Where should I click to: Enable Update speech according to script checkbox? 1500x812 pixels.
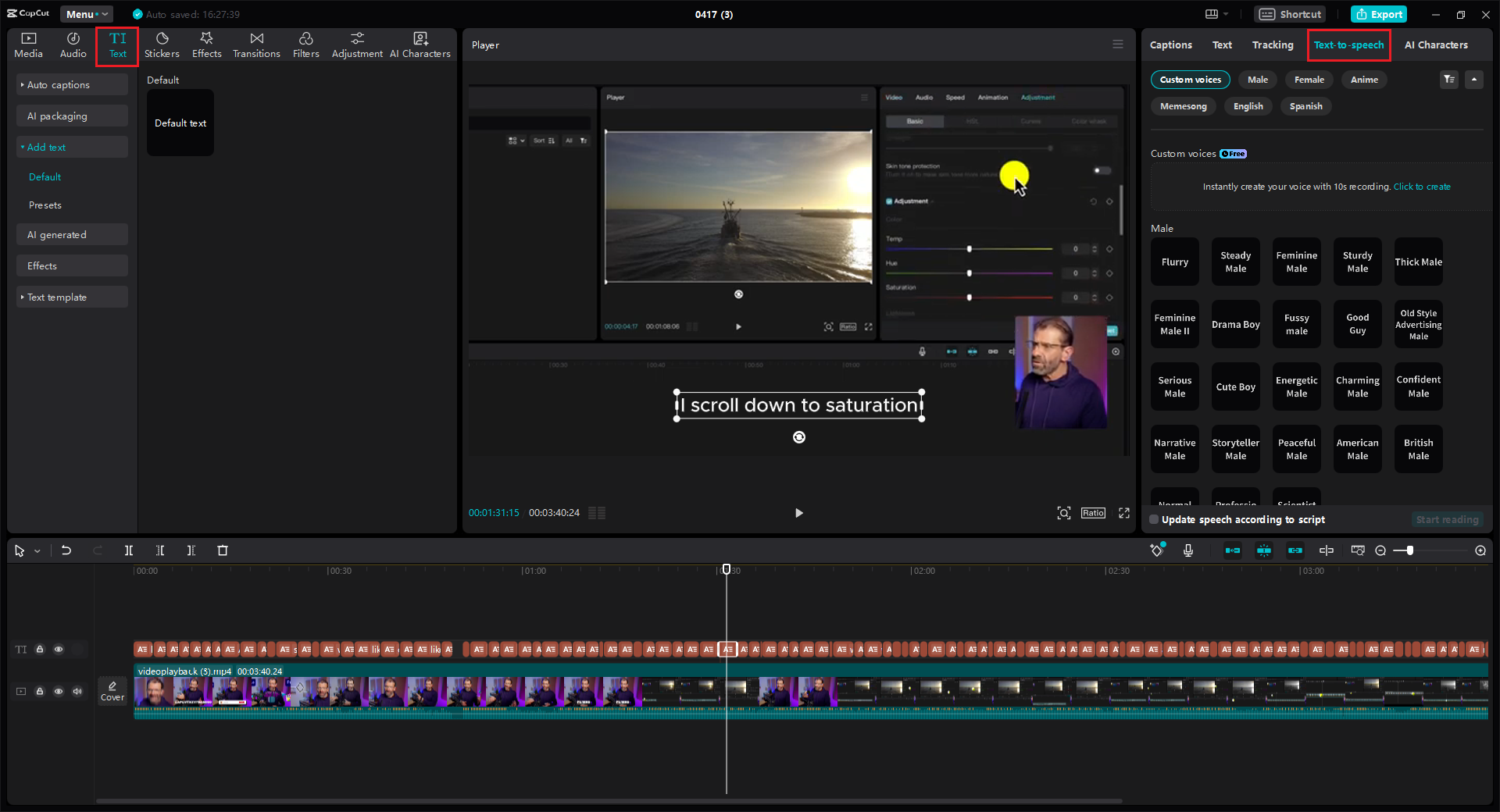click(x=1155, y=520)
